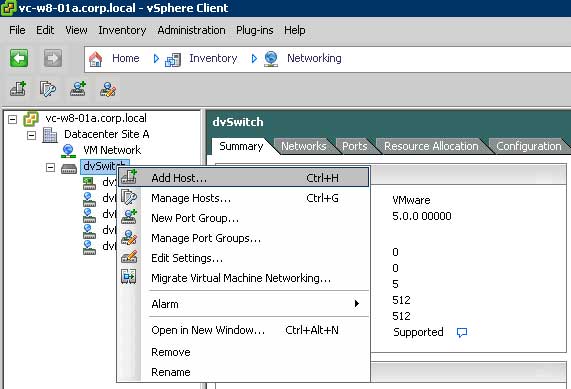The image size is (571, 389).
Task: Open the Inventory menu
Action: coord(122,30)
